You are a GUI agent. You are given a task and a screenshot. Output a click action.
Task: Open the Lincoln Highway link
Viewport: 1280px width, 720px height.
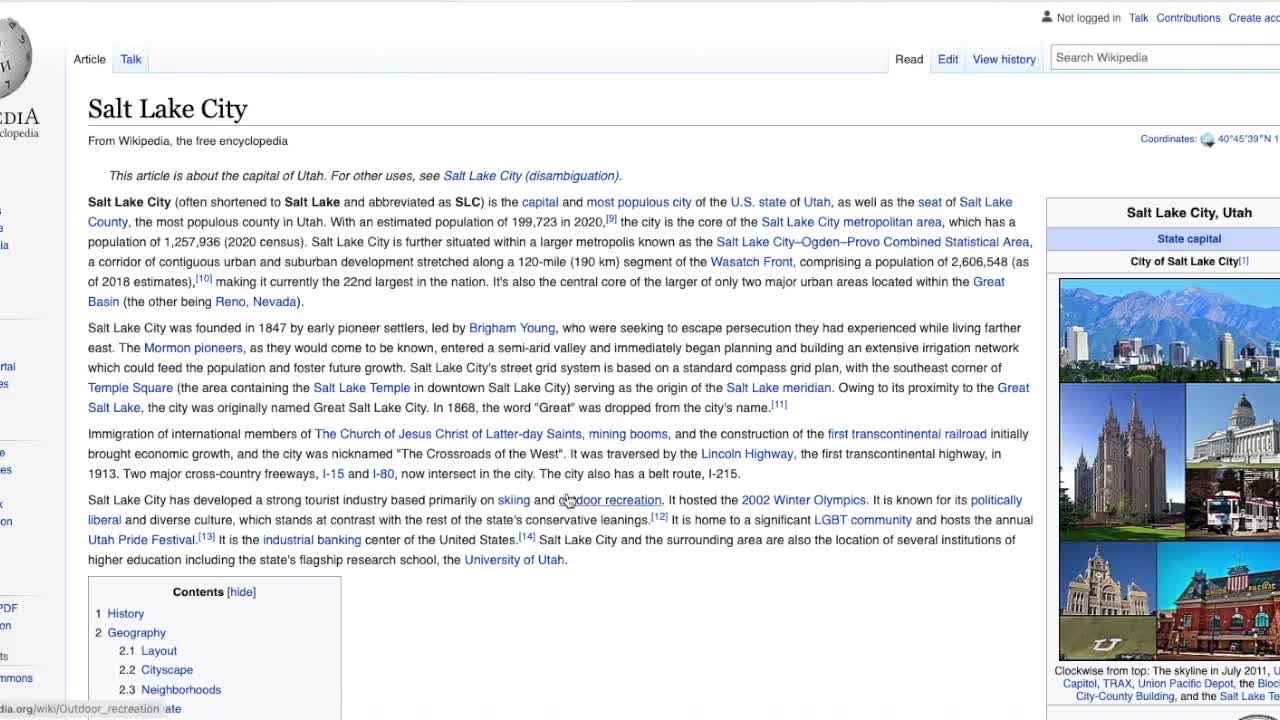point(747,454)
